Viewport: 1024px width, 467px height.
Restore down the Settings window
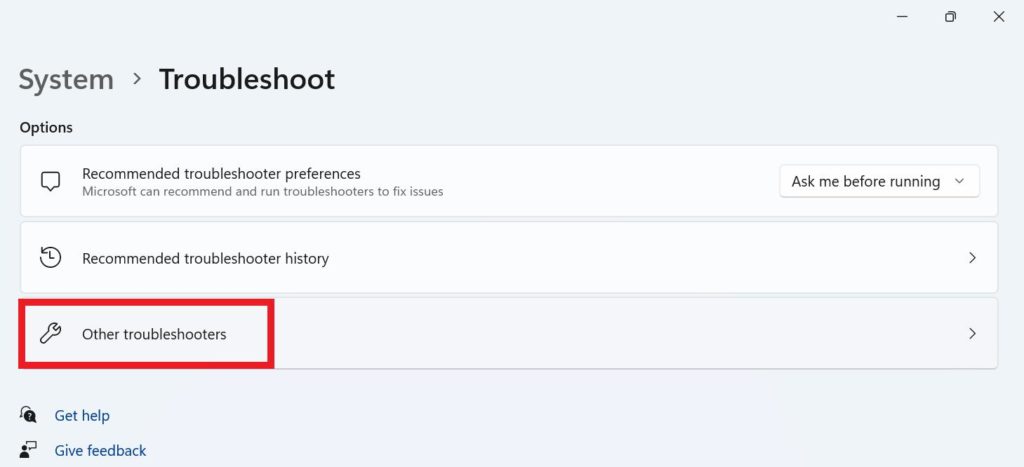point(950,16)
